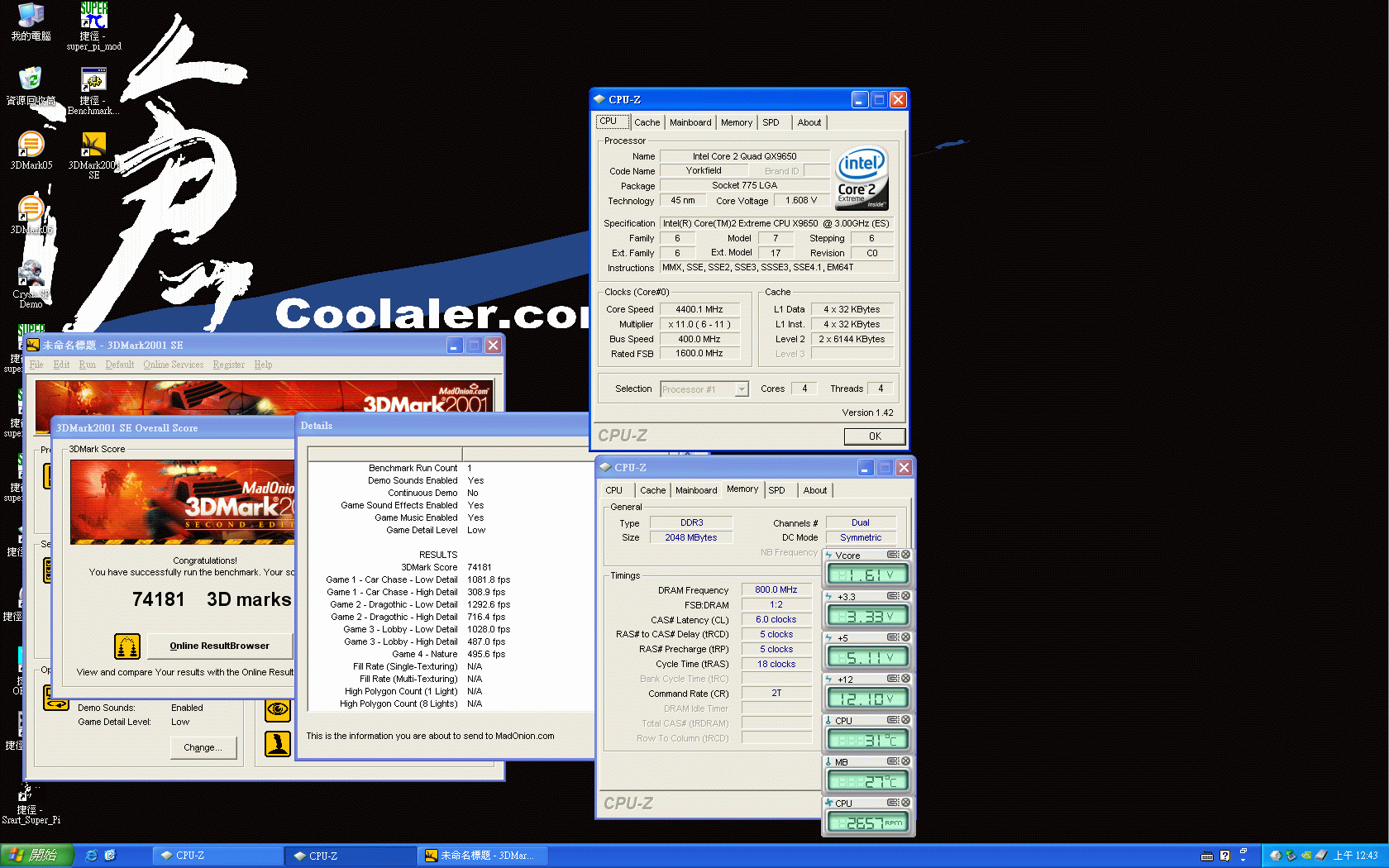1389x868 pixels.
Task: Switch to About tab in upper CPU-Z
Action: pos(809,122)
